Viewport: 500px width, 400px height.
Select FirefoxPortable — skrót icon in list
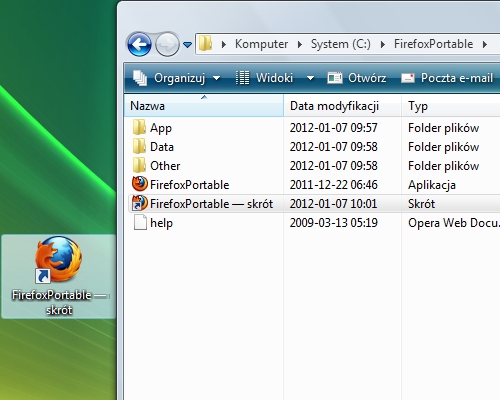click(140, 203)
